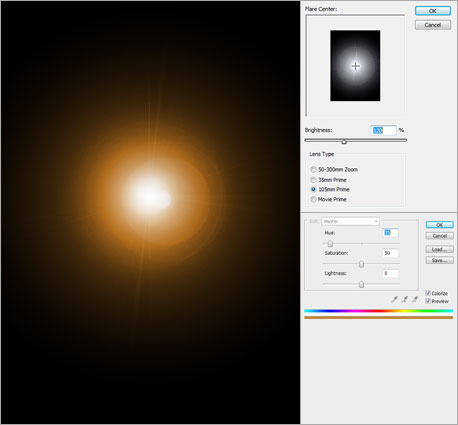Select the first eyedropper tool icon

[x=394, y=299]
